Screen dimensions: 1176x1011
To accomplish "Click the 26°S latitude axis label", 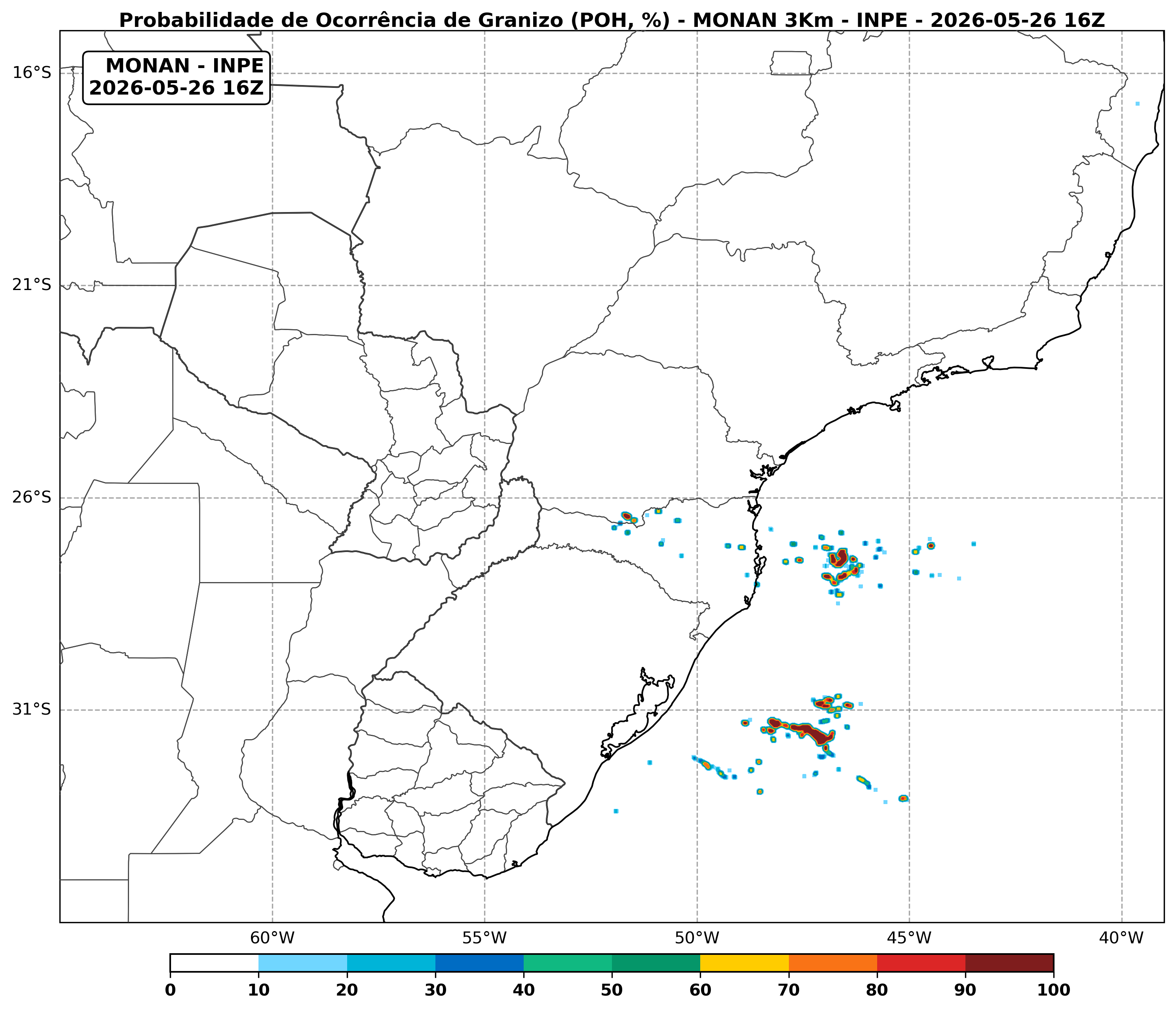I will point(32,497).
